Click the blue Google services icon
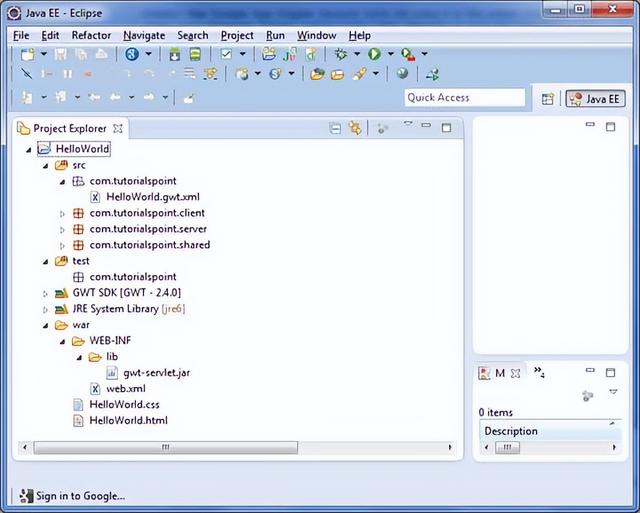This screenshot has height=513, width=640. click(x=132, y=54)
